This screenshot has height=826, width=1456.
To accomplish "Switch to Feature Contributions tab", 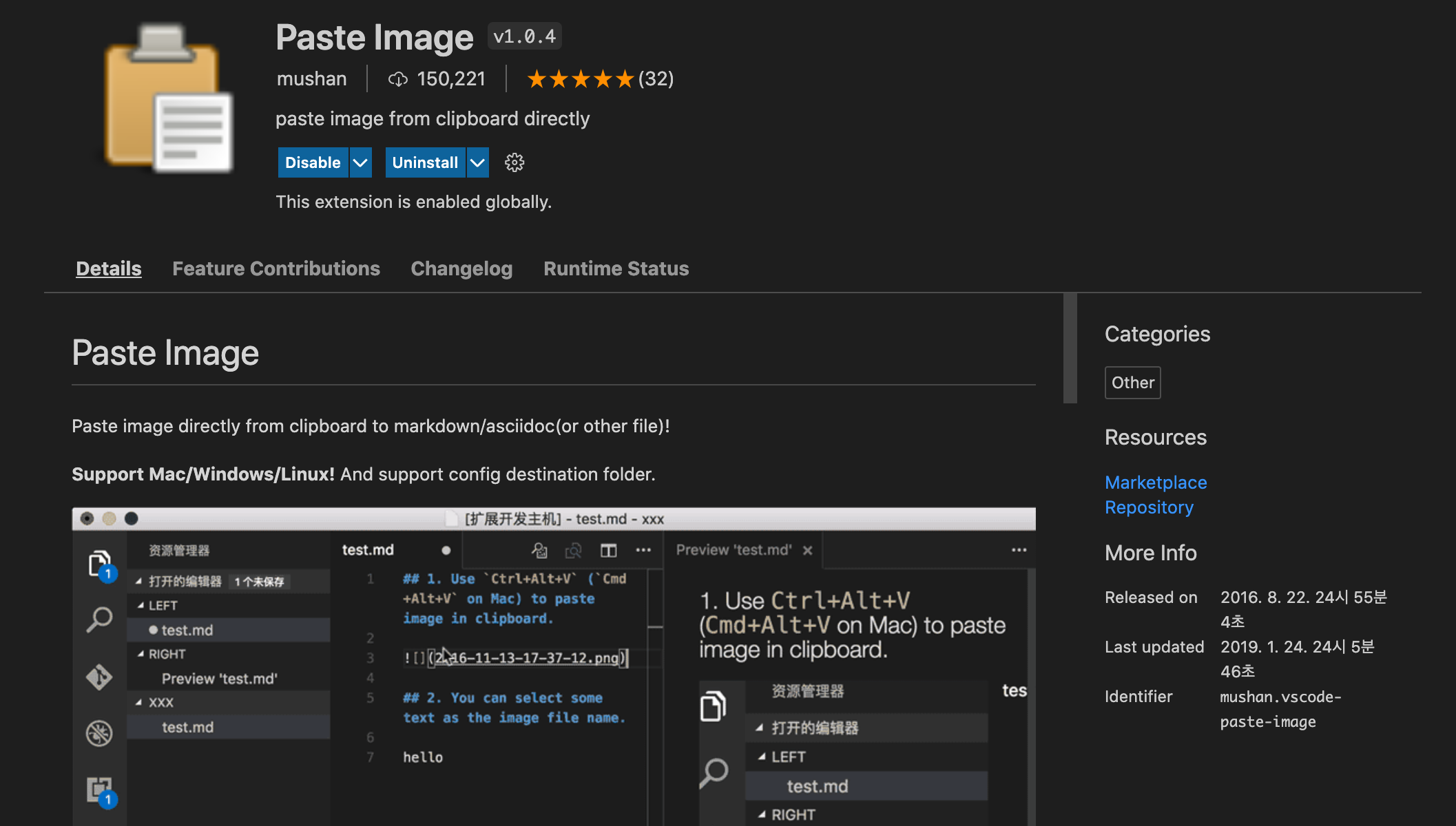I will (x=275, y=268).
